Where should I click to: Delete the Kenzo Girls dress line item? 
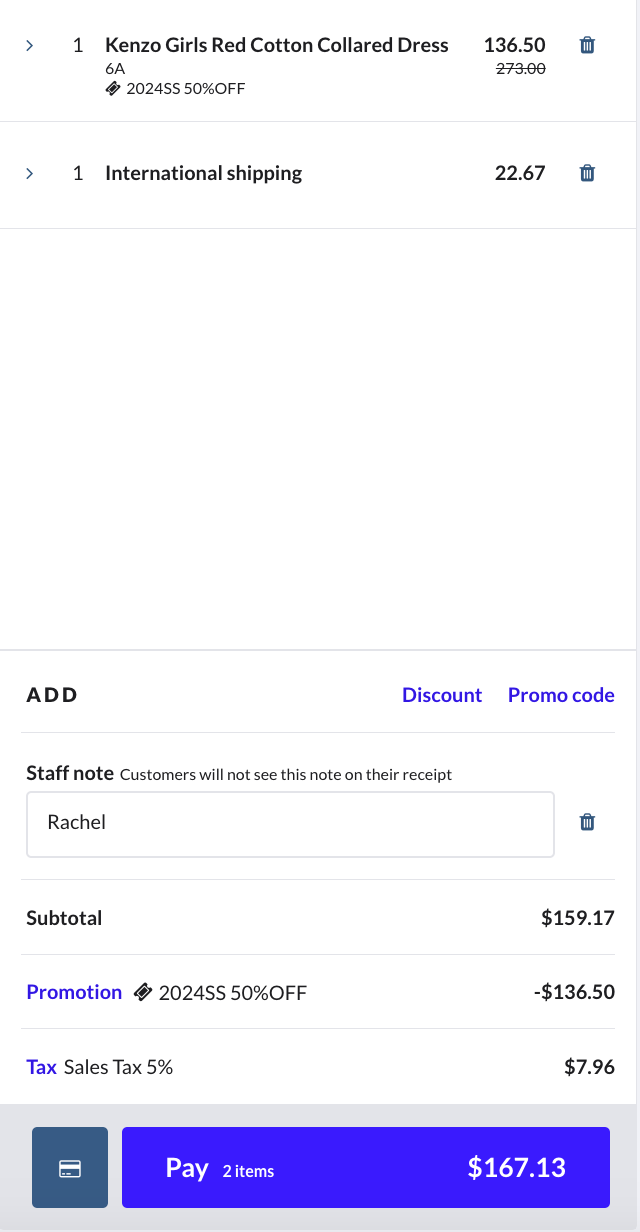587,45
